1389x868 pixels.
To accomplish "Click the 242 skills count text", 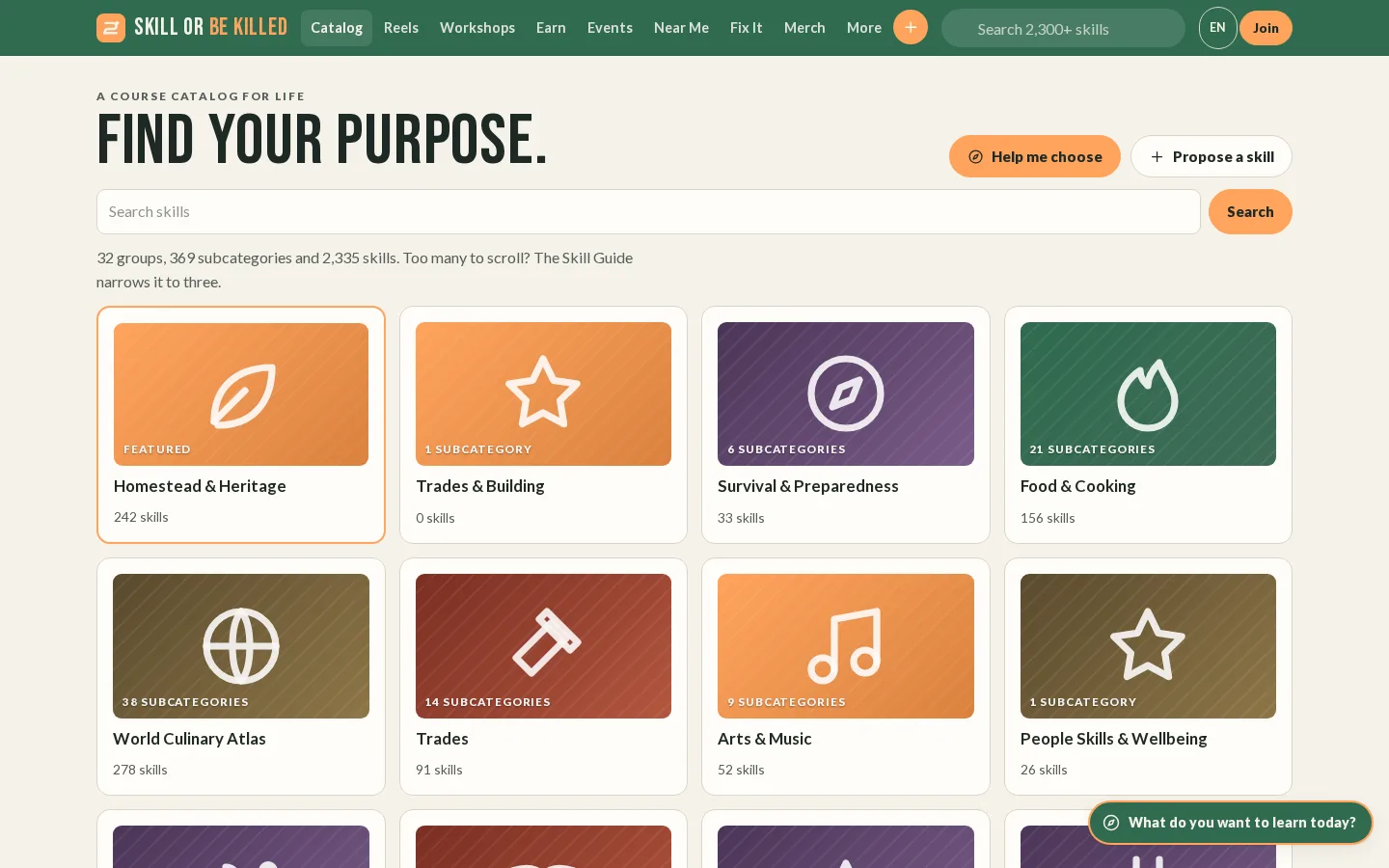I will tap(141, 517).
